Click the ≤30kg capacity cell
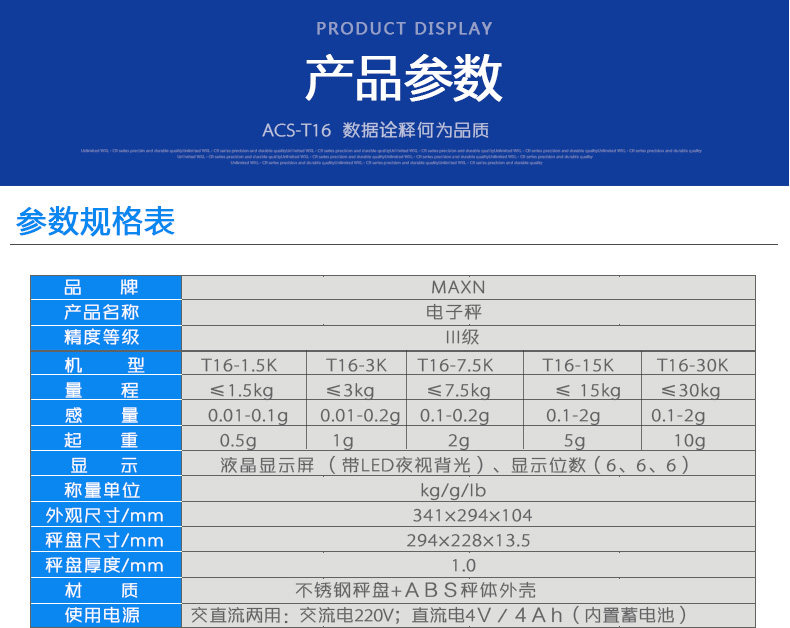Viewport: 790px width, 628px height. click(x=698, y=389)
